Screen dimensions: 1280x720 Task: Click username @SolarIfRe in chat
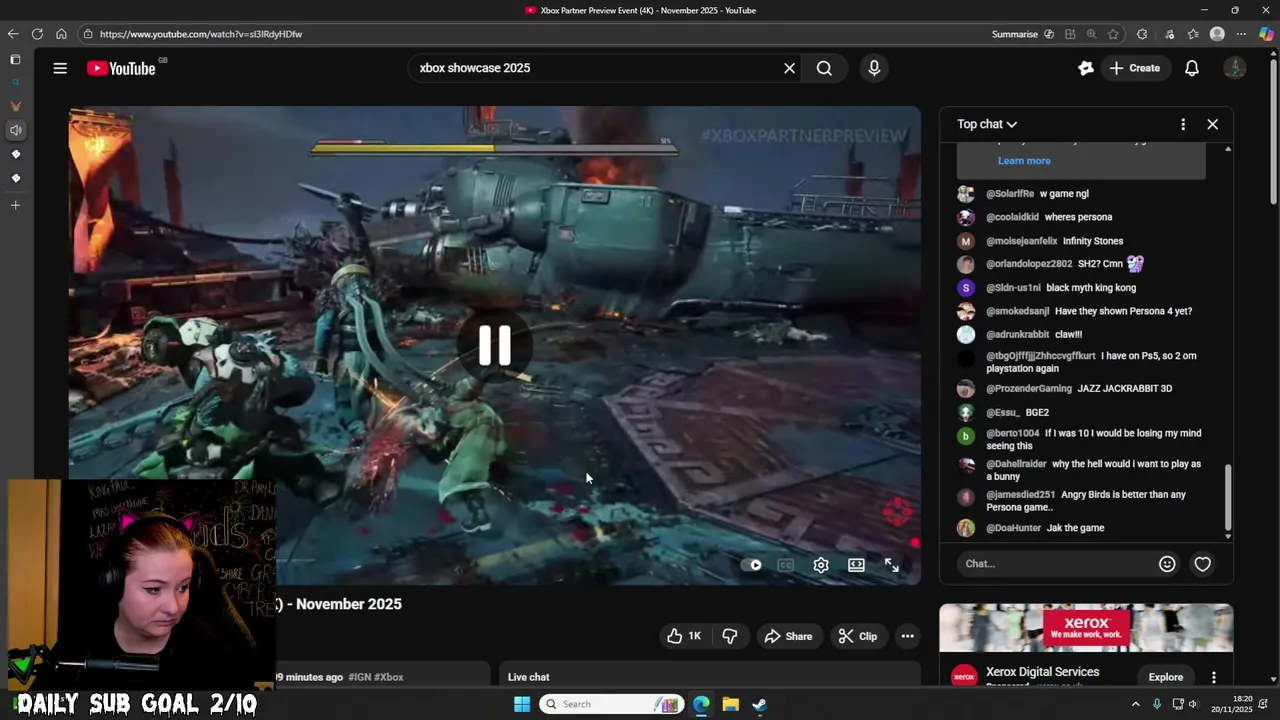[1009, 194]
